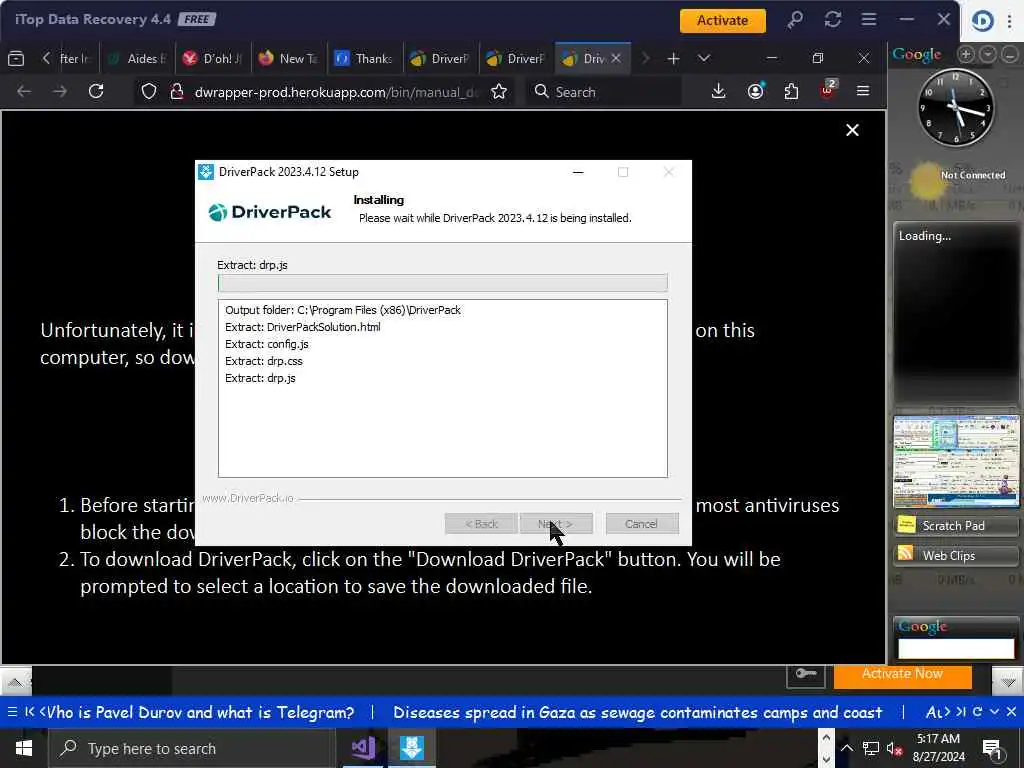Switch to the New Tab browser tab

288,59
